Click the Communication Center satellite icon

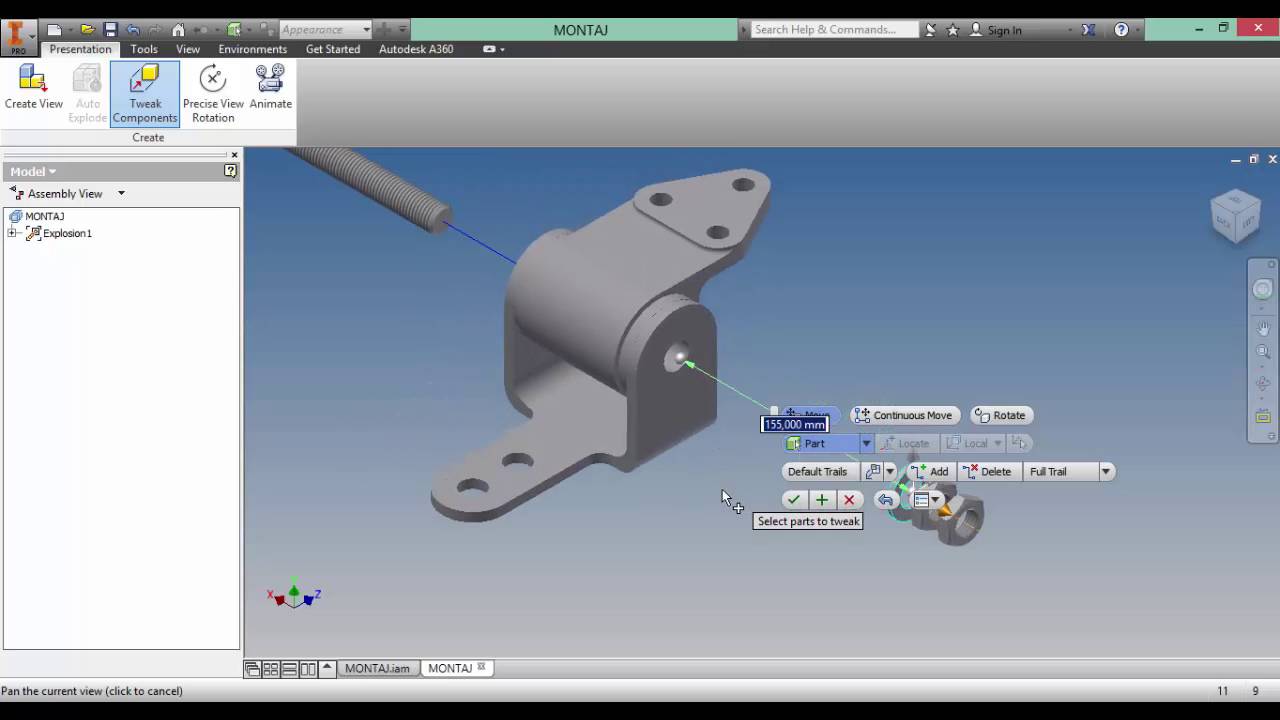[930, 30]
